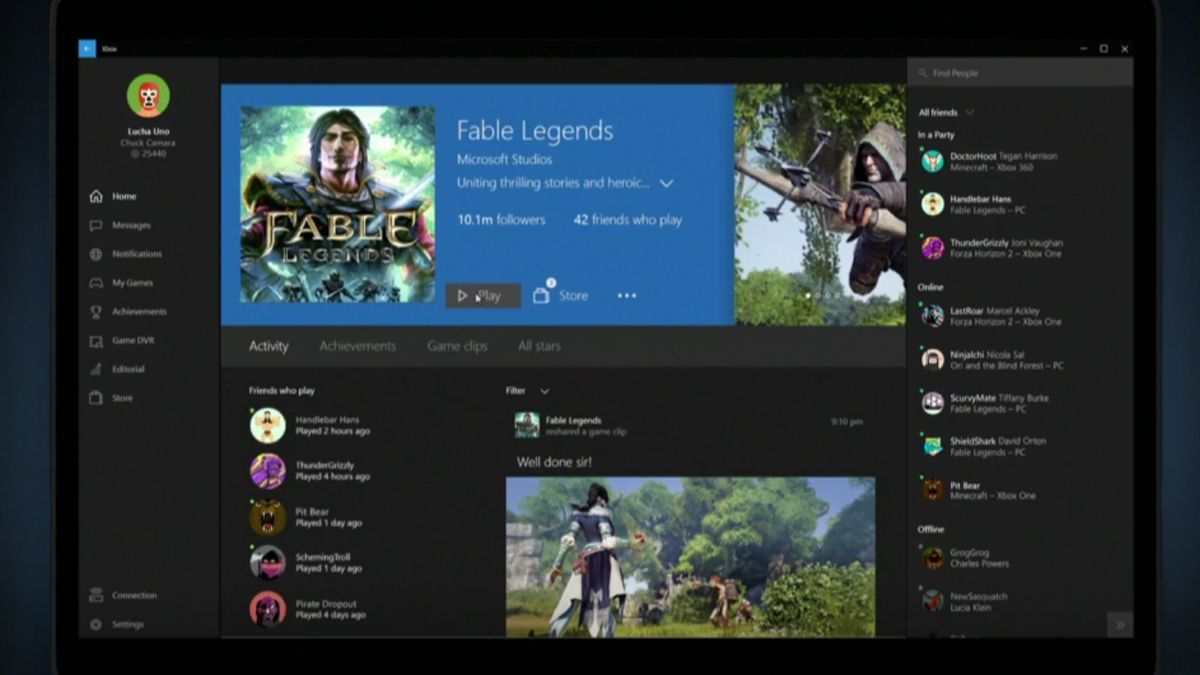Image resolution: width=1200 pixels, height=675 pixels.
Task: Click the Store button under Fable Legends
Action: point(561,295)
